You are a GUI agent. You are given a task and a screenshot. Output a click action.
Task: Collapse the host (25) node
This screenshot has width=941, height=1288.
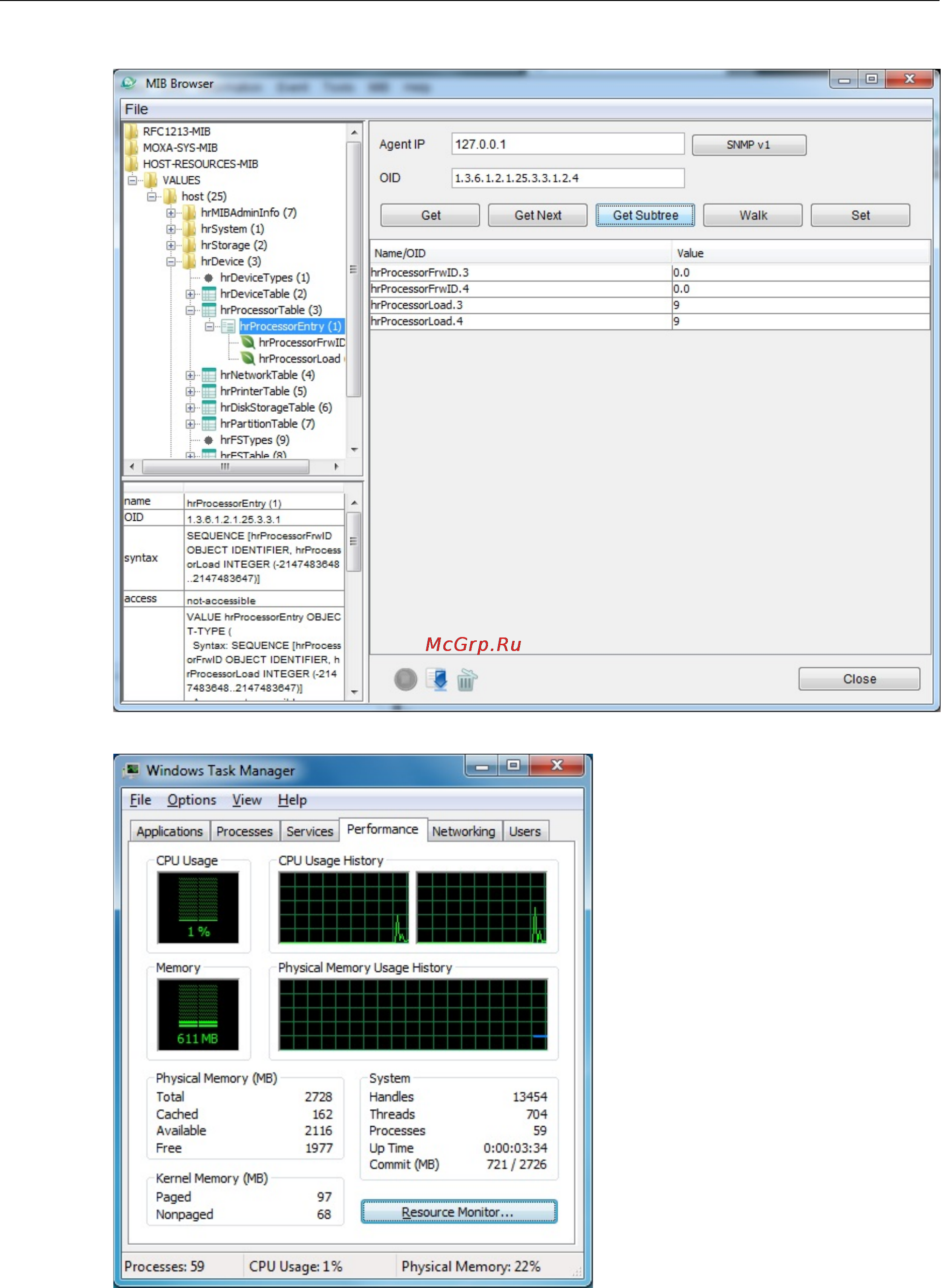click(x=152, y=197)
